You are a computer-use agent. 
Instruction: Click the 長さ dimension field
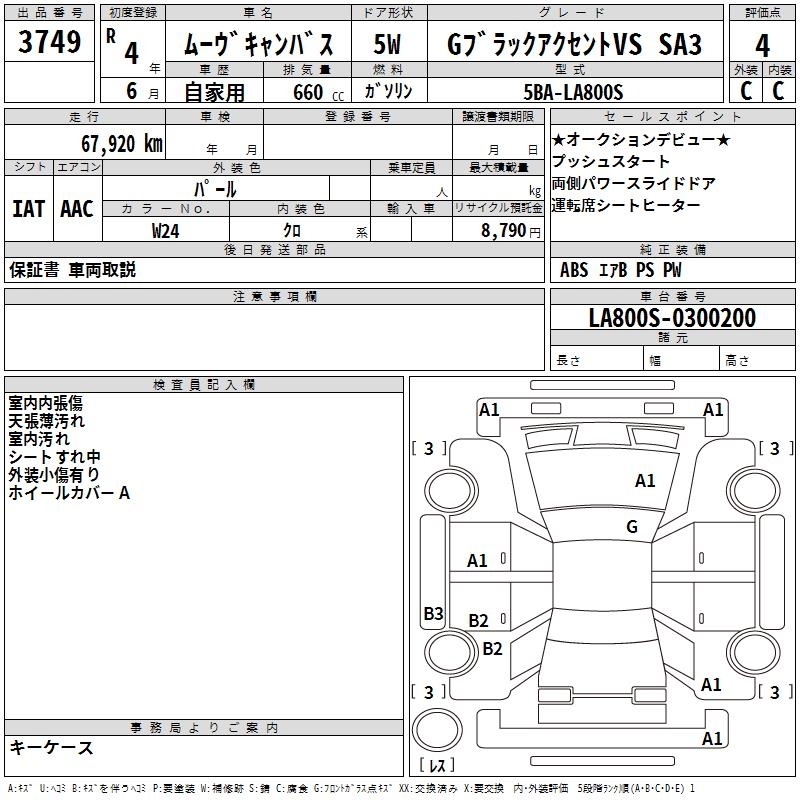pos(596,360)
